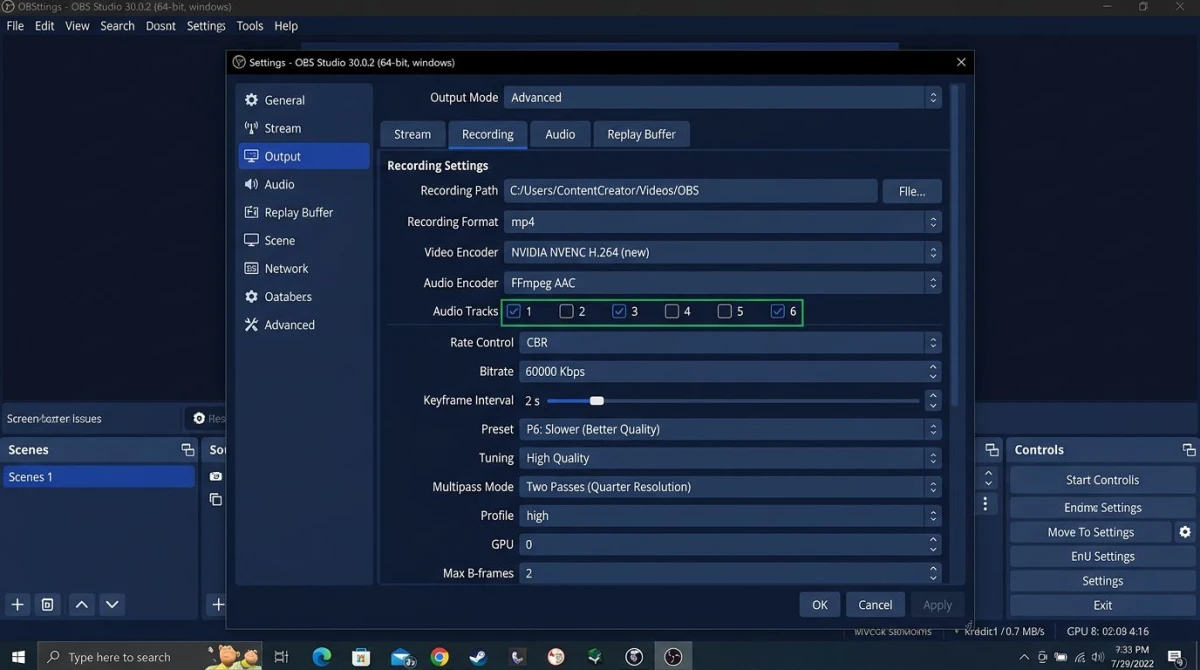
Task: Click the GPU value stepper
Action: coord(933,544)
